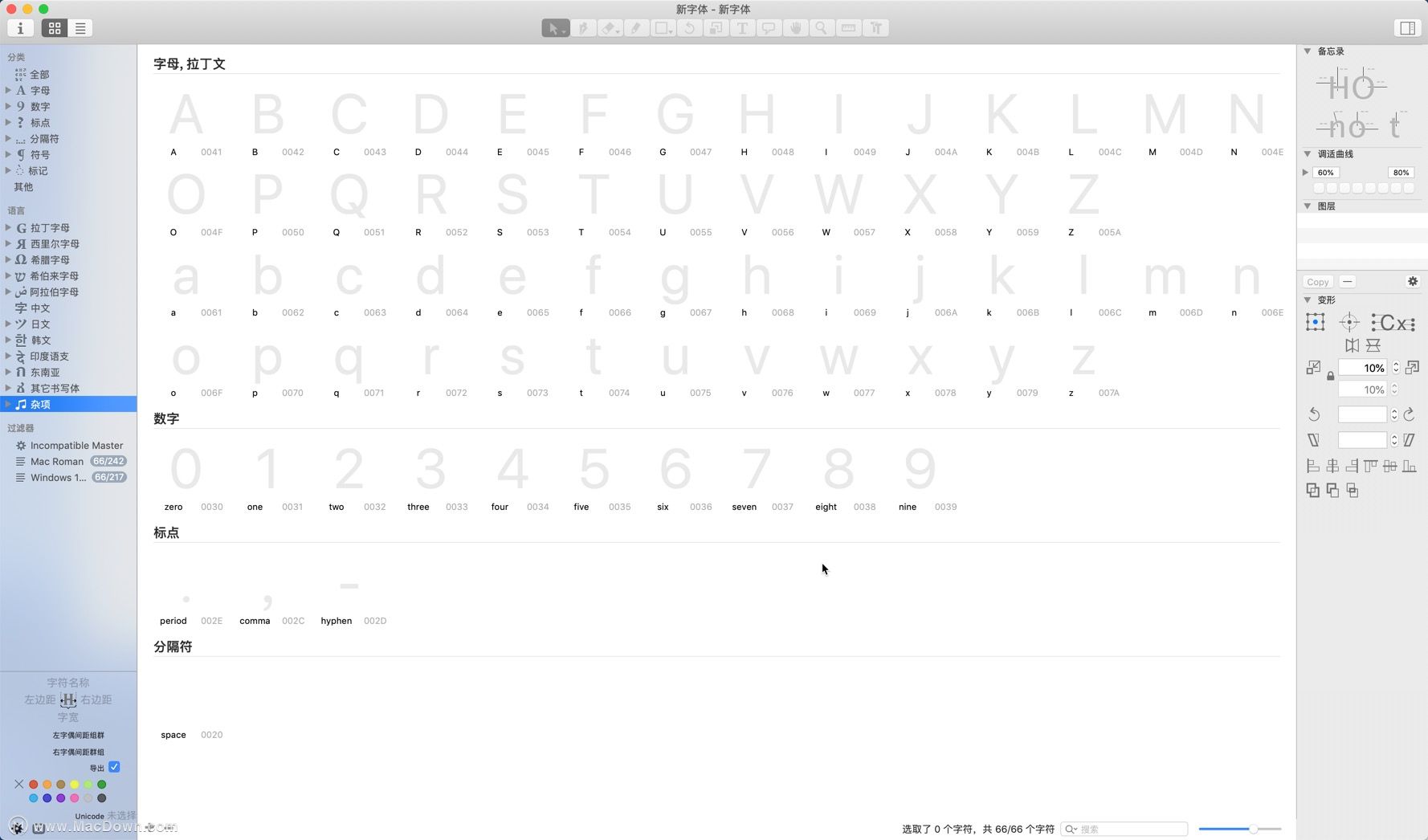The image size is (1428, 840).
Task: Flip selection vertically
Action: tap(1373, 345)
